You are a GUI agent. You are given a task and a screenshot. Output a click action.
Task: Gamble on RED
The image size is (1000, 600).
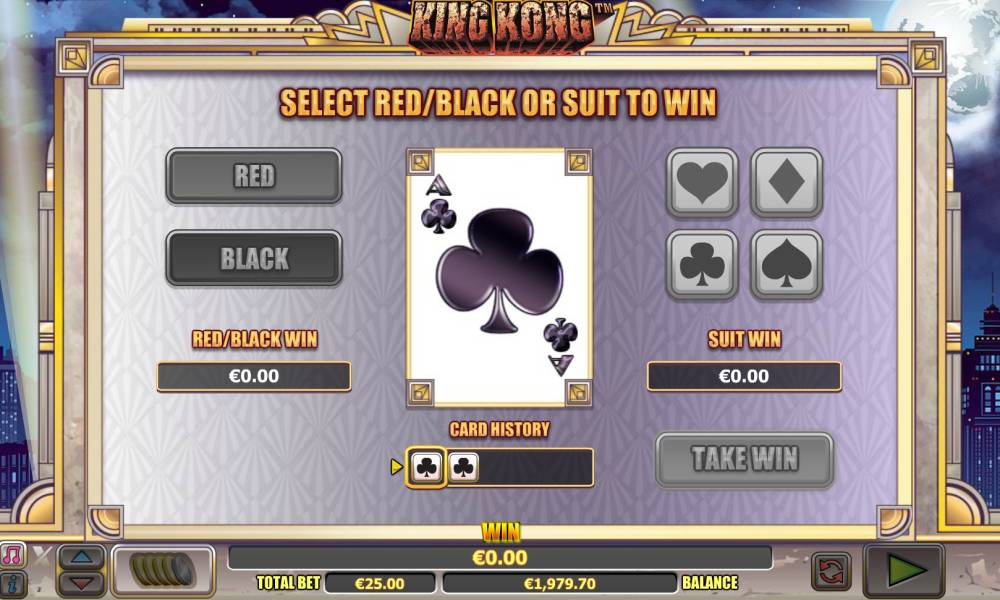click(x=254, y=176)
